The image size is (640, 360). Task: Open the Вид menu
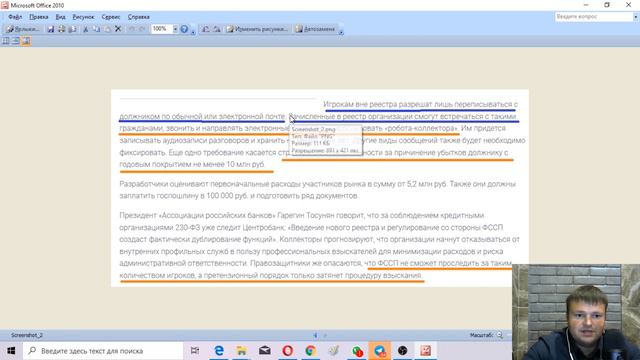[60, 17]
